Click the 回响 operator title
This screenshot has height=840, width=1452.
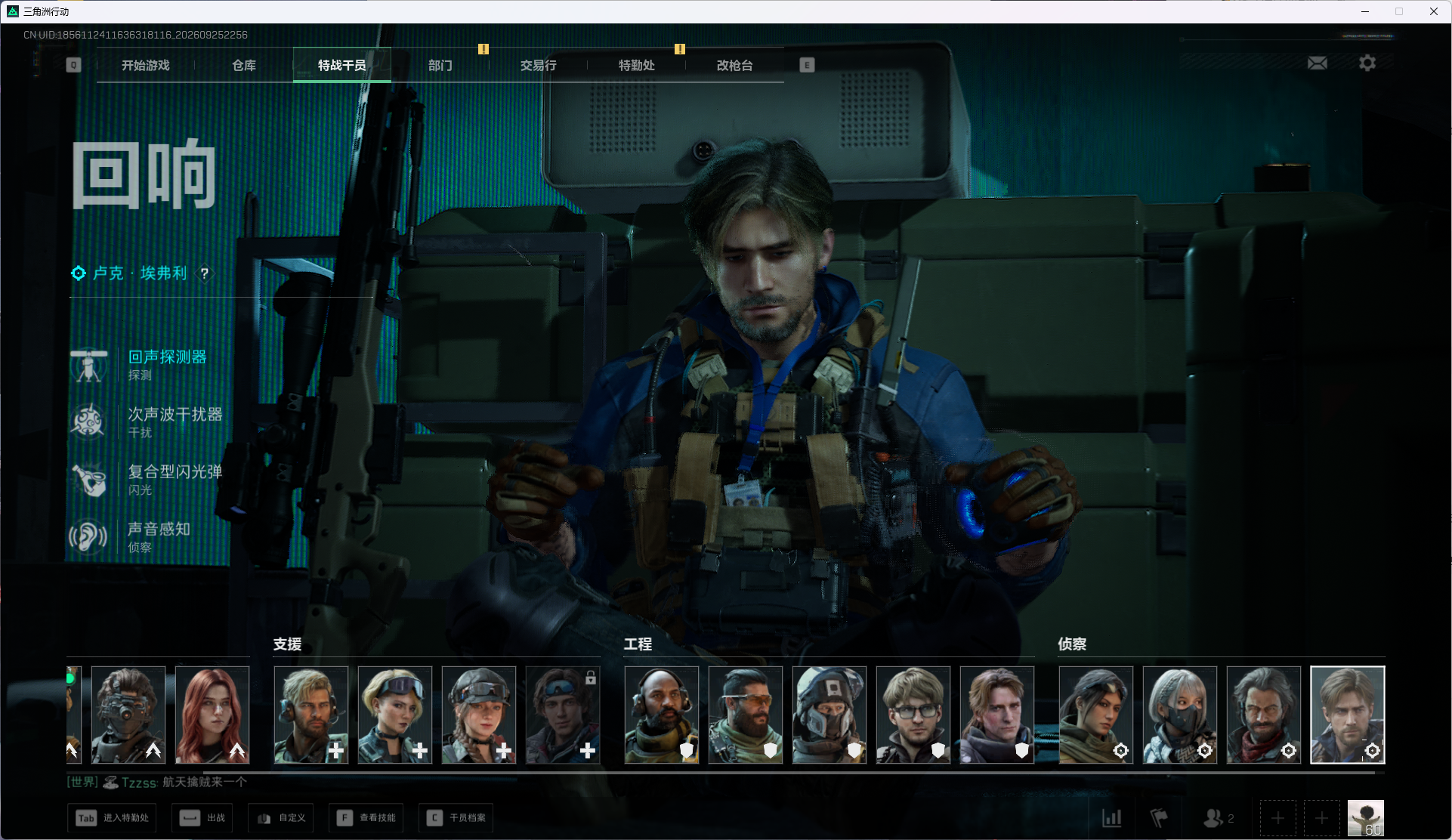click(x=144, y=174)
